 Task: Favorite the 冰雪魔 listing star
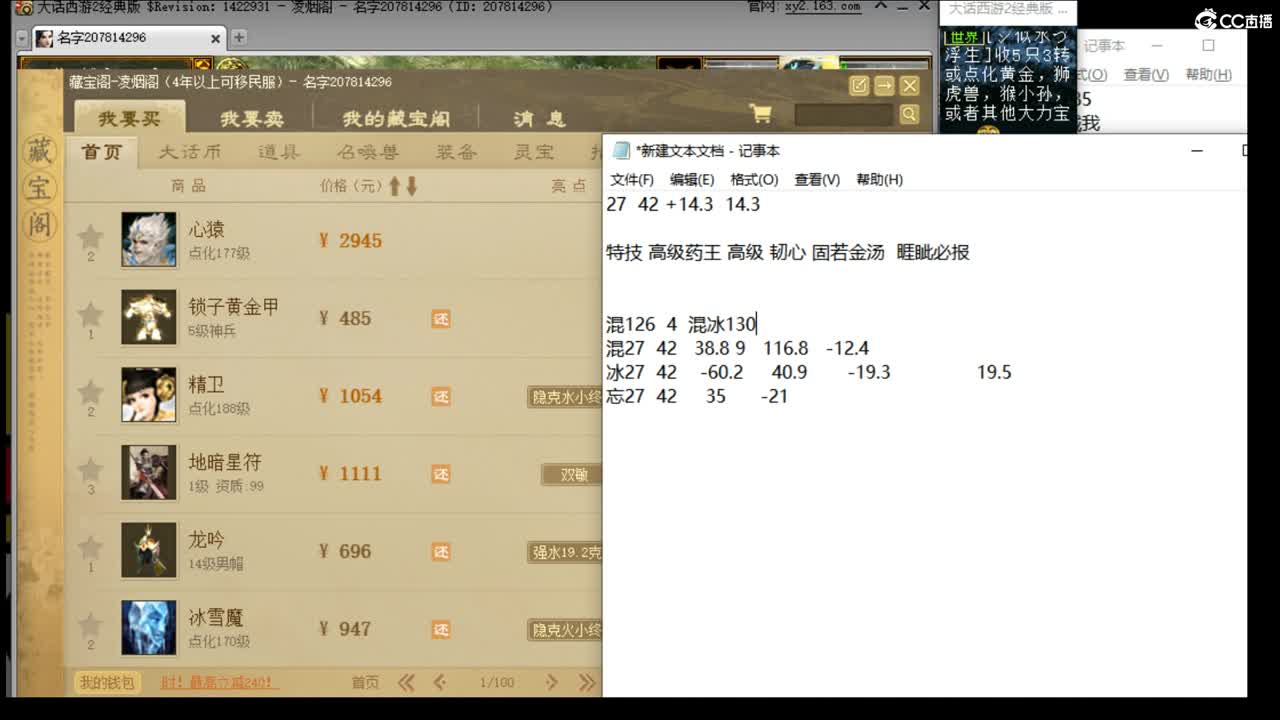point(91,625)
